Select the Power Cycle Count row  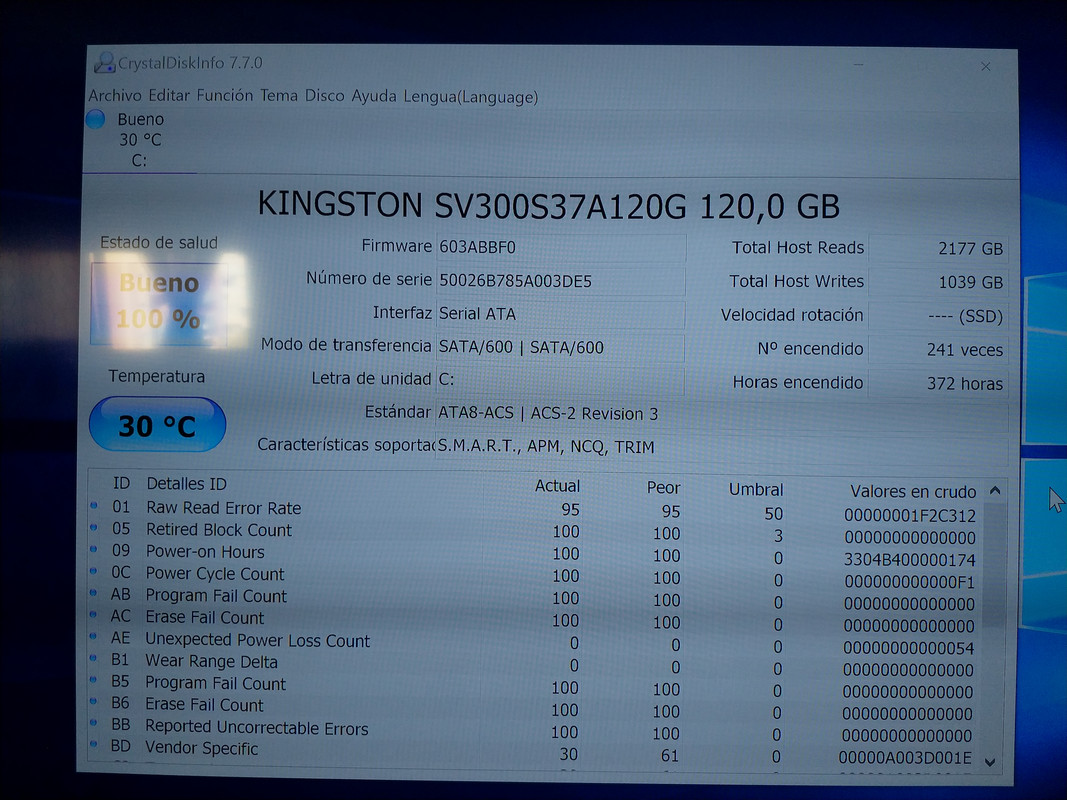click(x=534, y=576)
